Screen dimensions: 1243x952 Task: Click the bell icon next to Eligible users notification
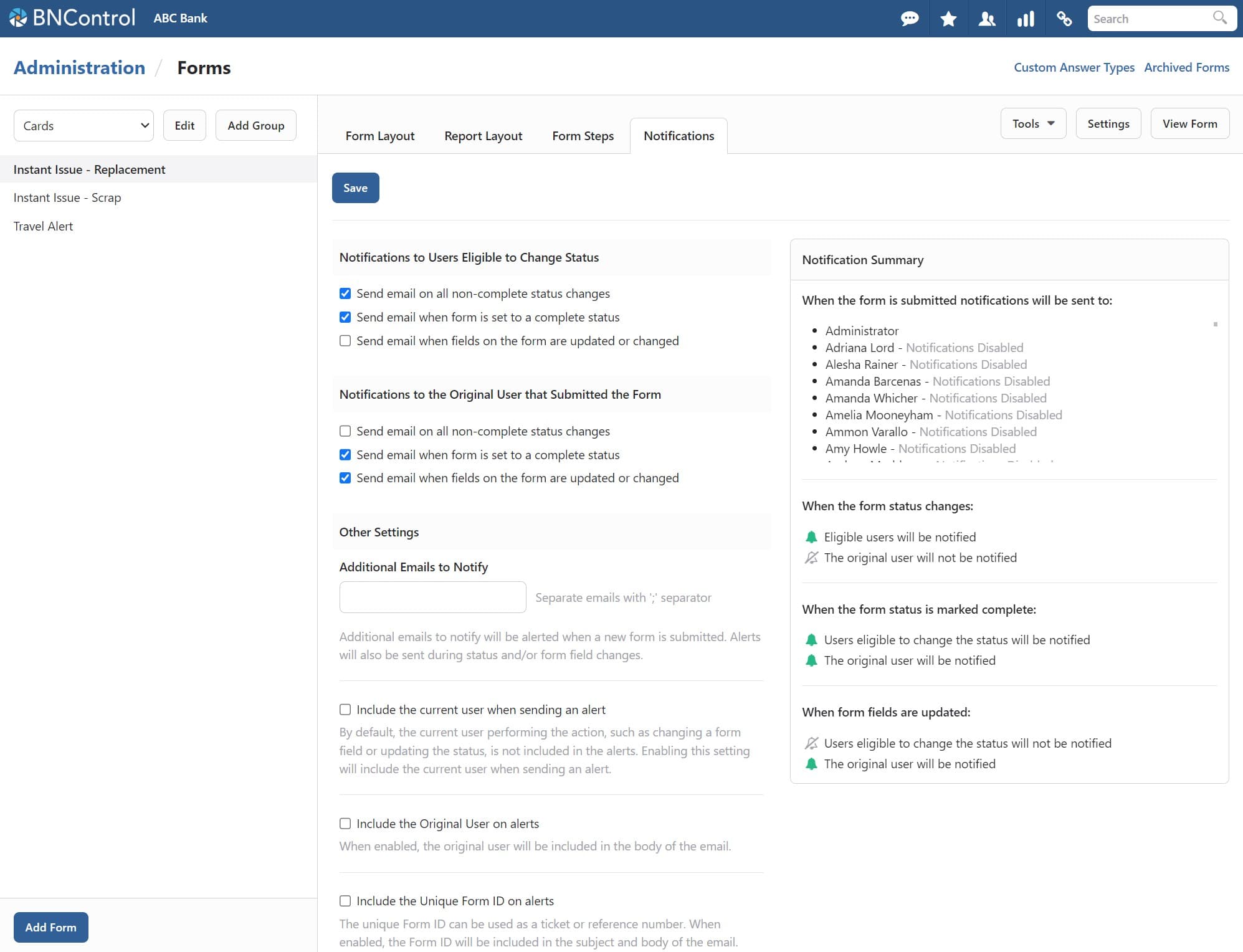(x=812, y=536)
